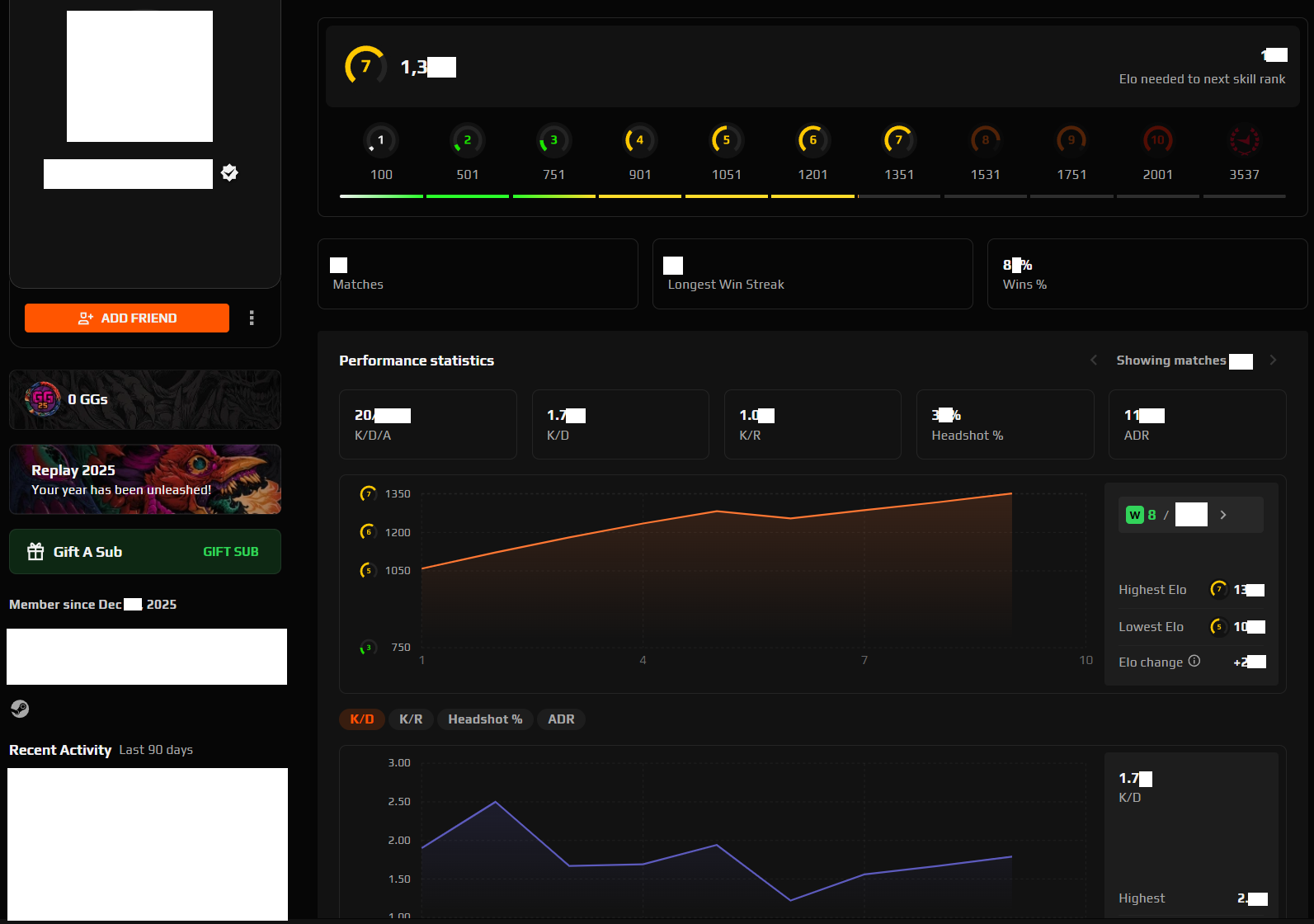1314x924 pixels.
Task: Switch to the ADR chart tab
Action: (561, 719)
